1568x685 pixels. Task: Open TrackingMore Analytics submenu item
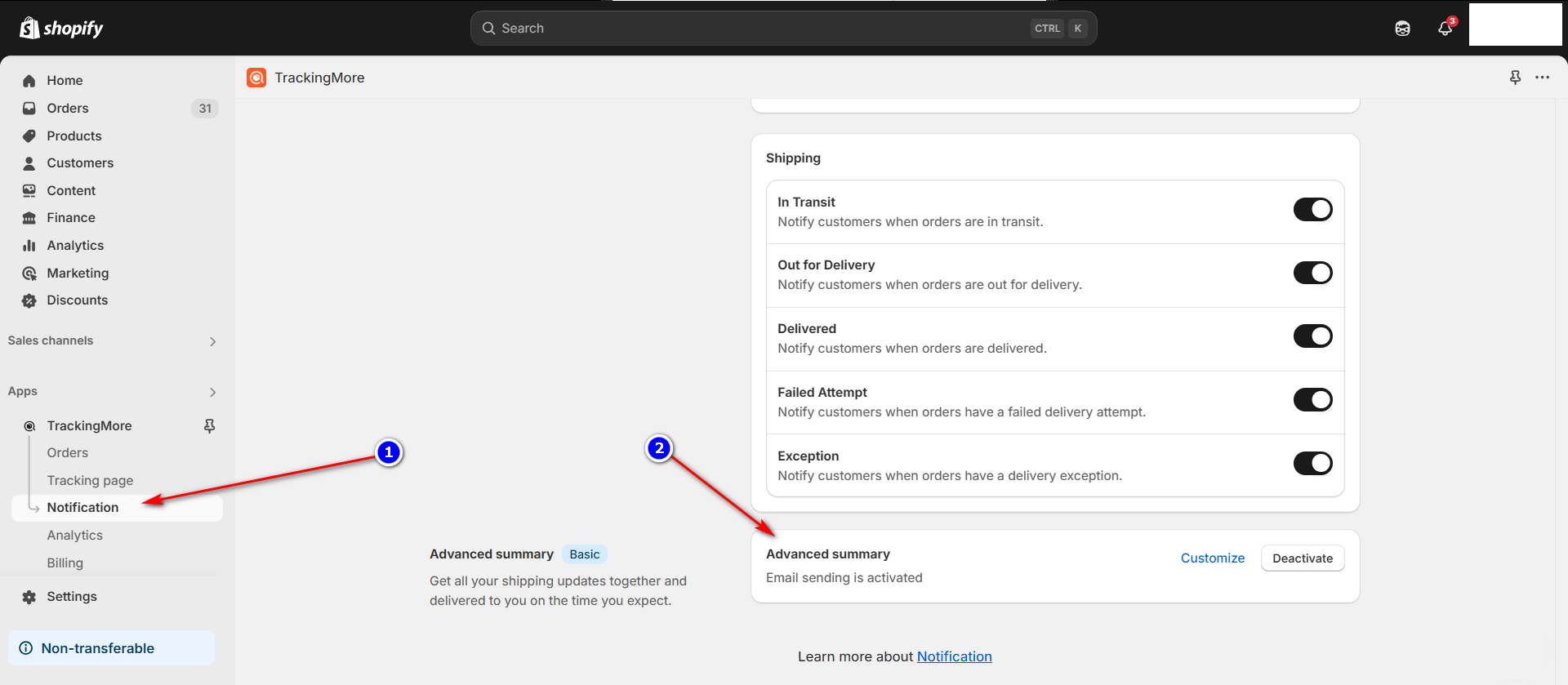(75, 536)
